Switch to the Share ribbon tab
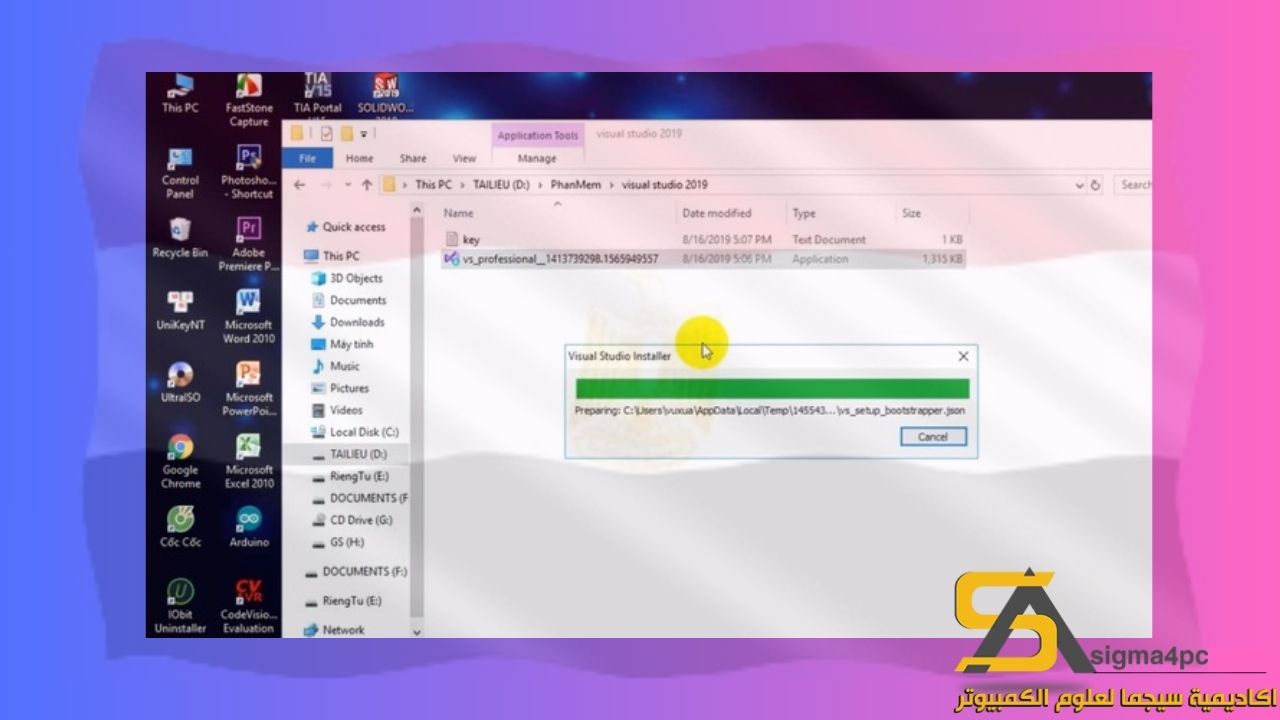The image size is (1280, 720). [x=413, y=158]
